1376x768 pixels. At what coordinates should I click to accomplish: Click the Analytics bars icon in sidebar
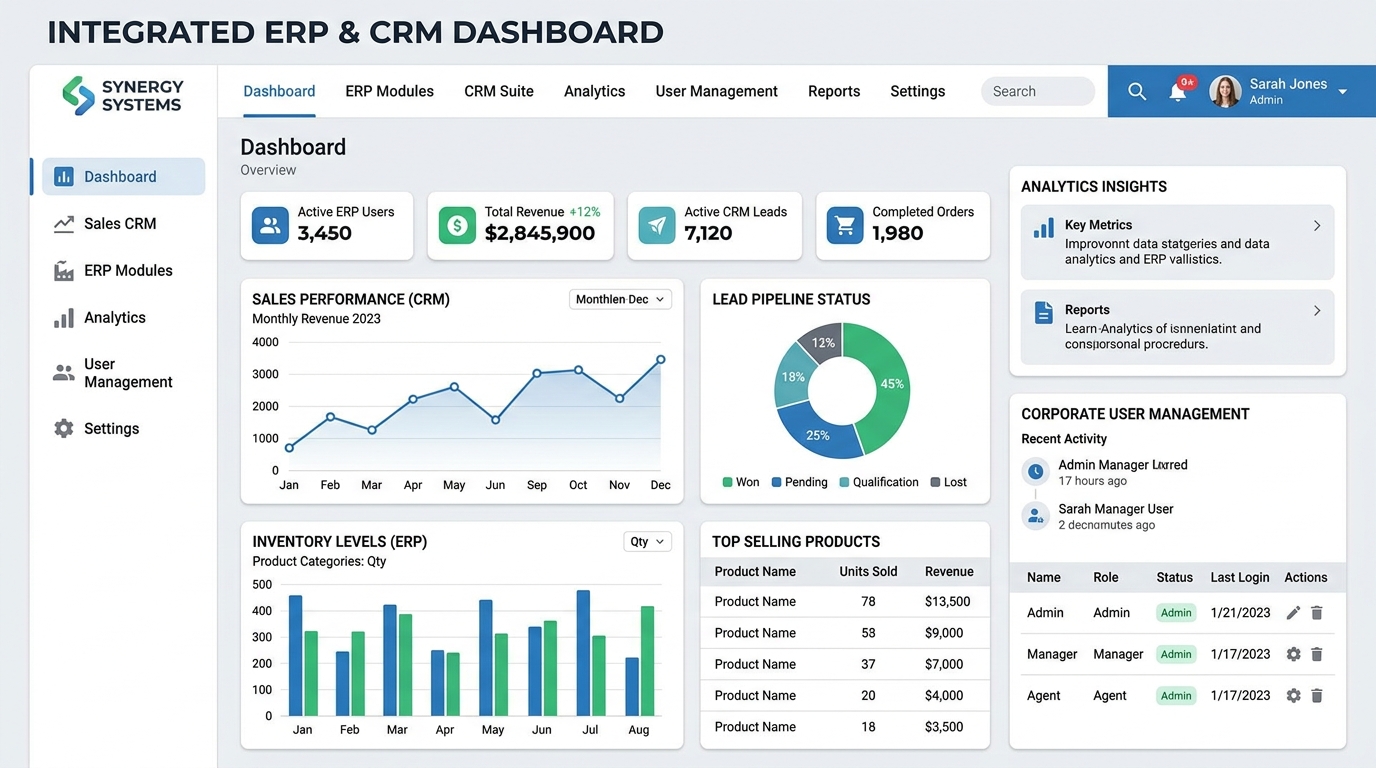click(64, 318)
